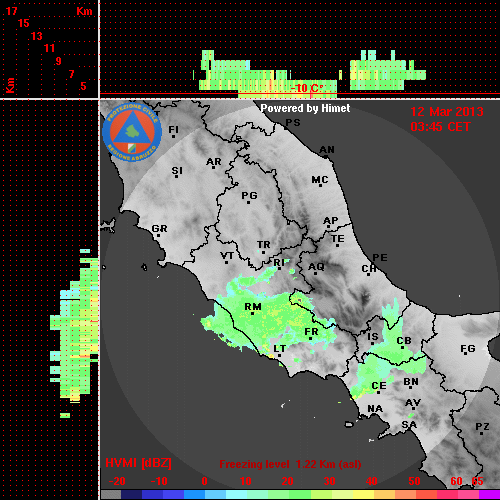Select the AQ city marker
The width and height of the screenshot is (500, 500).
pyautogui.click(x=315, y=273)
